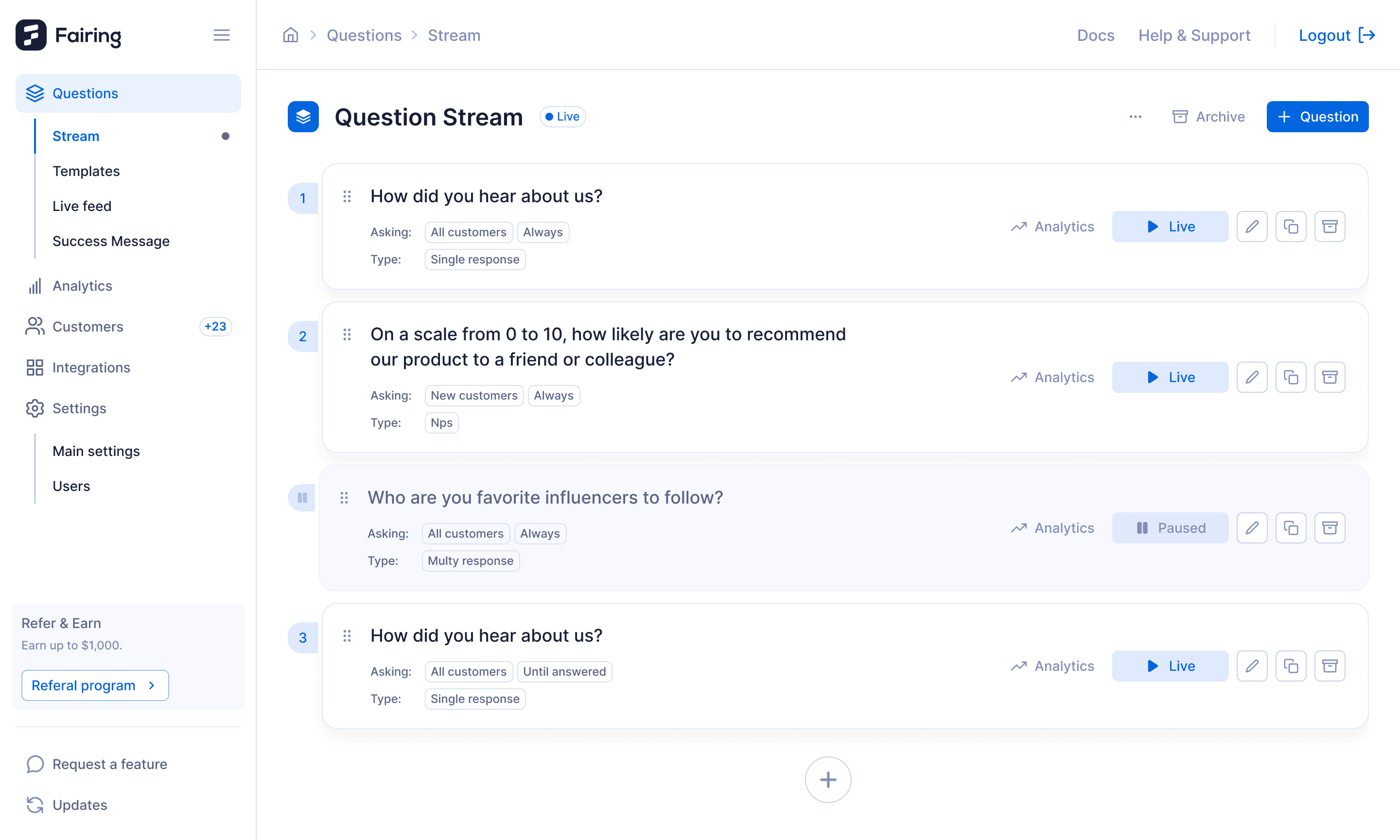Image resolution: width=1400 pixels, height=840 pixels.
Task: Open Referal program chevron button
Action: (x=95, y=685)
